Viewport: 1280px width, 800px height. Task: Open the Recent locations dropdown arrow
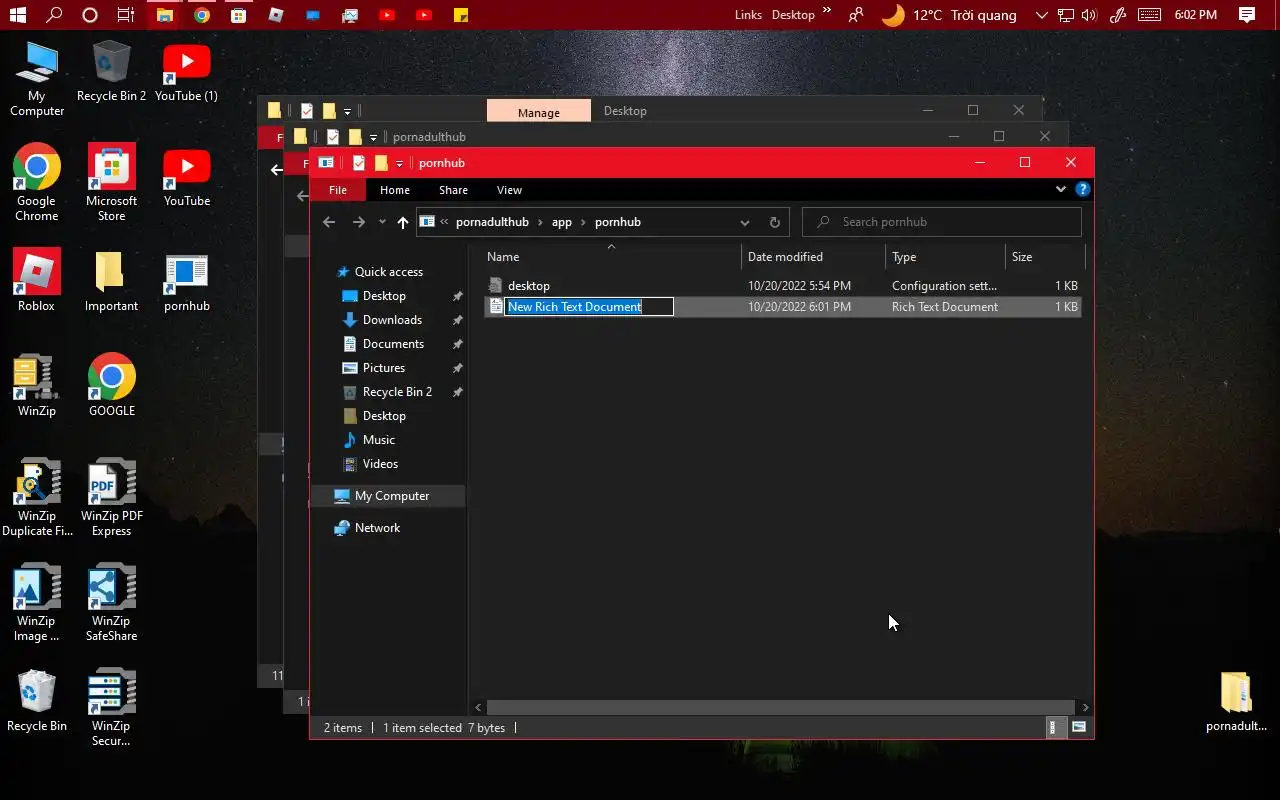click(x=382, y=222)
